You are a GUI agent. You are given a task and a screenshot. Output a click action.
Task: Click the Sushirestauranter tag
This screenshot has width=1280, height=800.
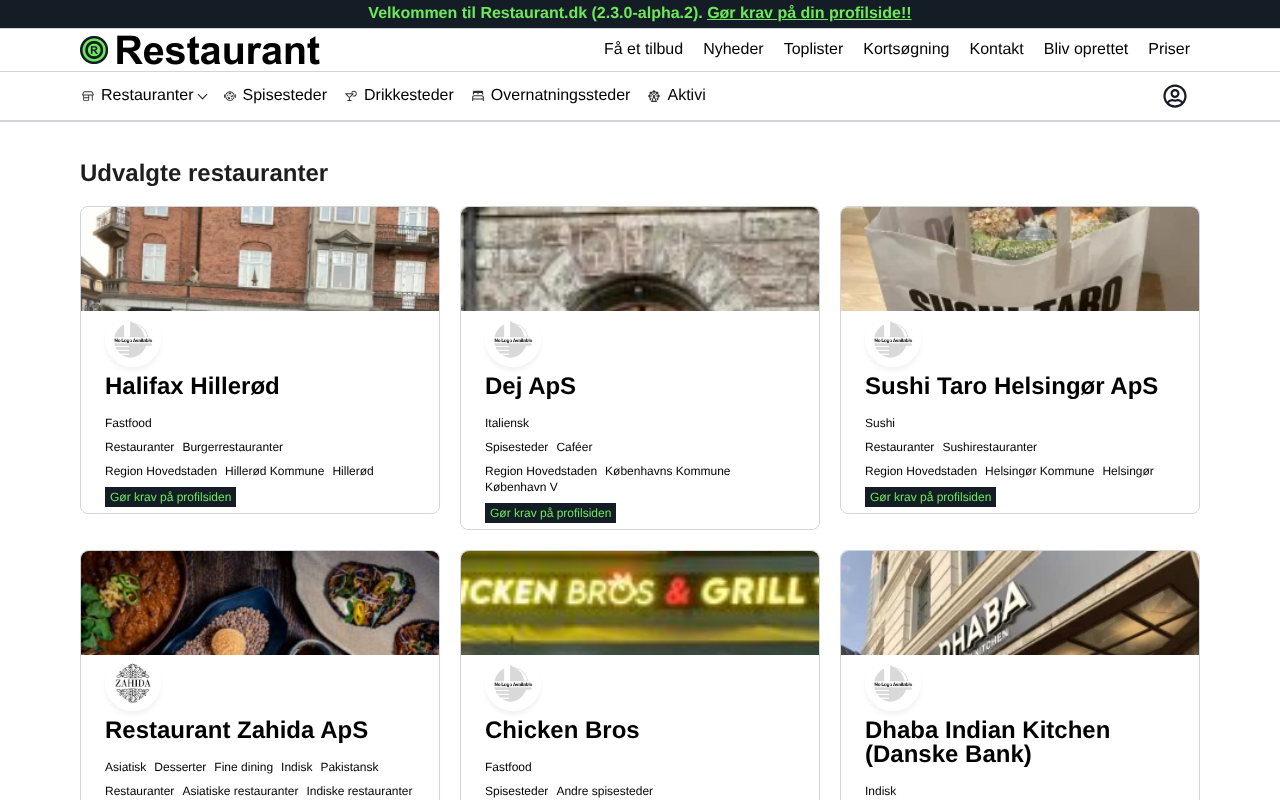(x=989, y=447)
